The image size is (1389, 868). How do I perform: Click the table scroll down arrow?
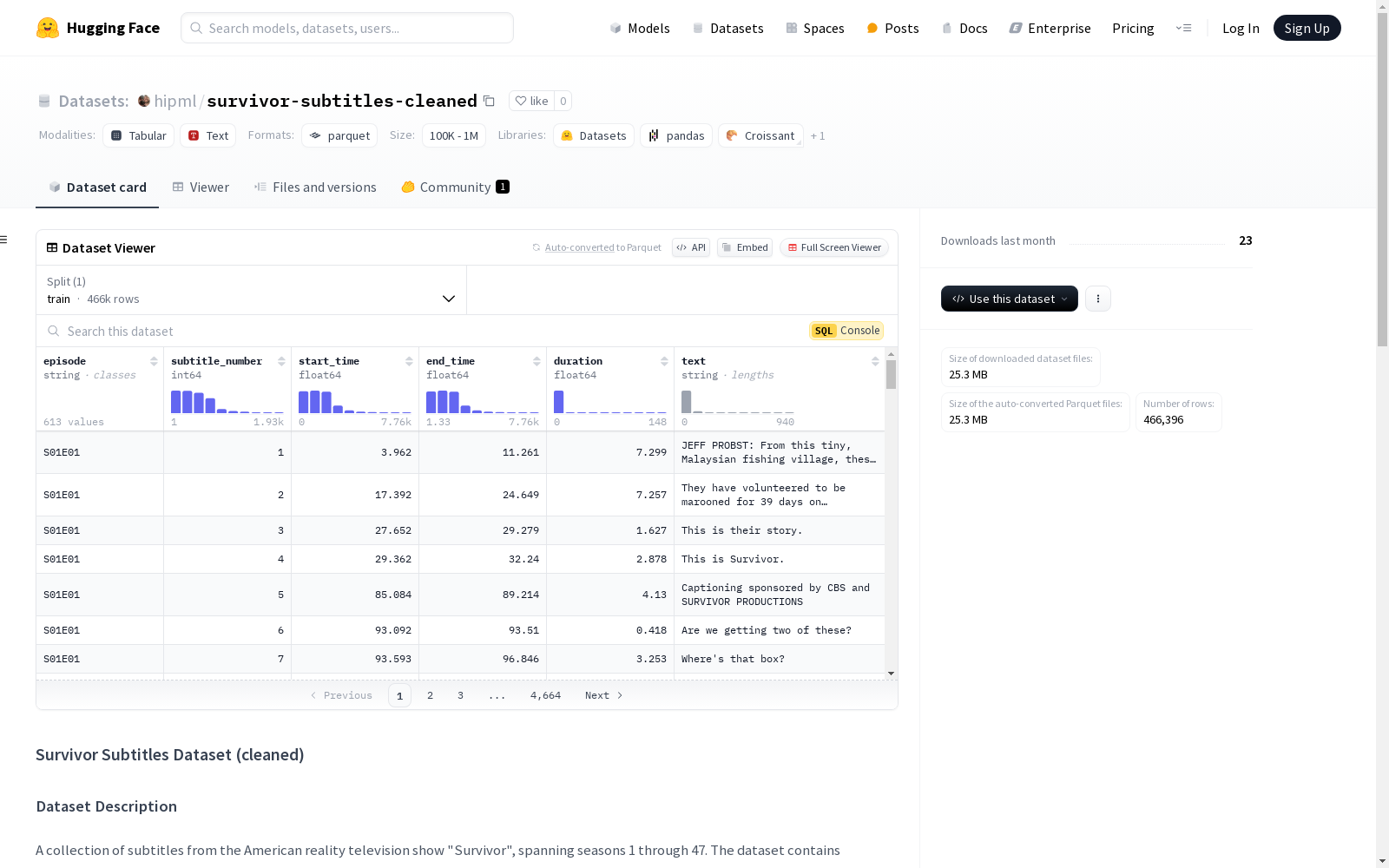891,674
